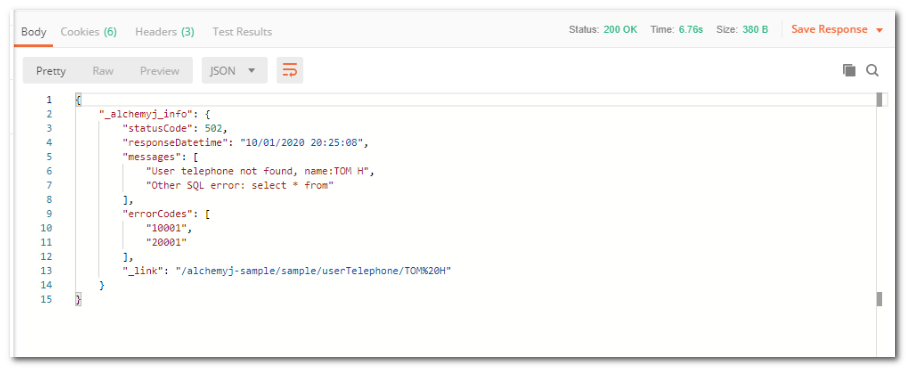Viewport: 906px width, 368px height.
Task: Click the Save Response button
Action: tap(829, 29)
